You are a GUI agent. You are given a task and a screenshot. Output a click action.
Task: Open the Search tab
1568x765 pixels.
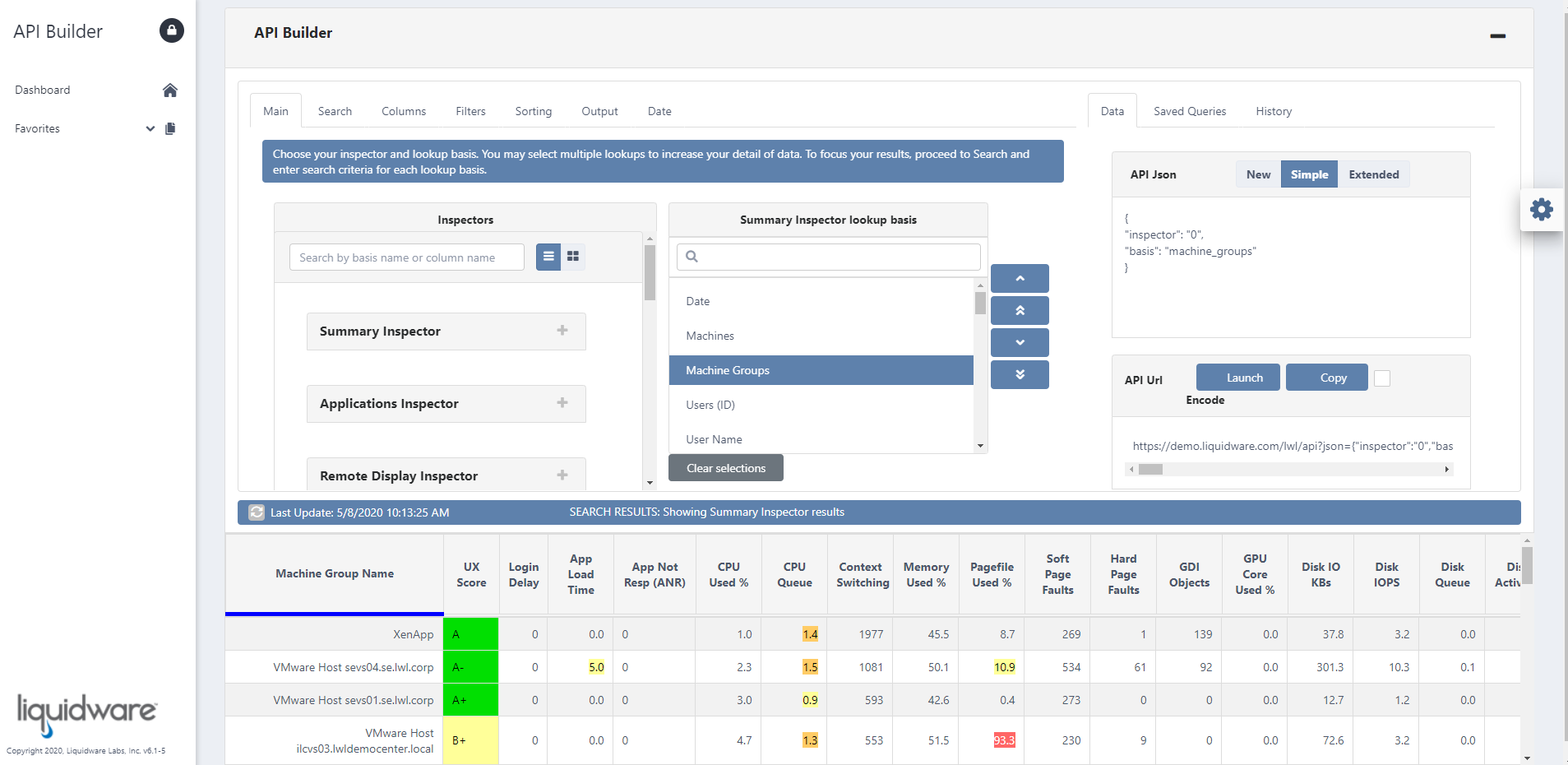click(x=335, y=111)
